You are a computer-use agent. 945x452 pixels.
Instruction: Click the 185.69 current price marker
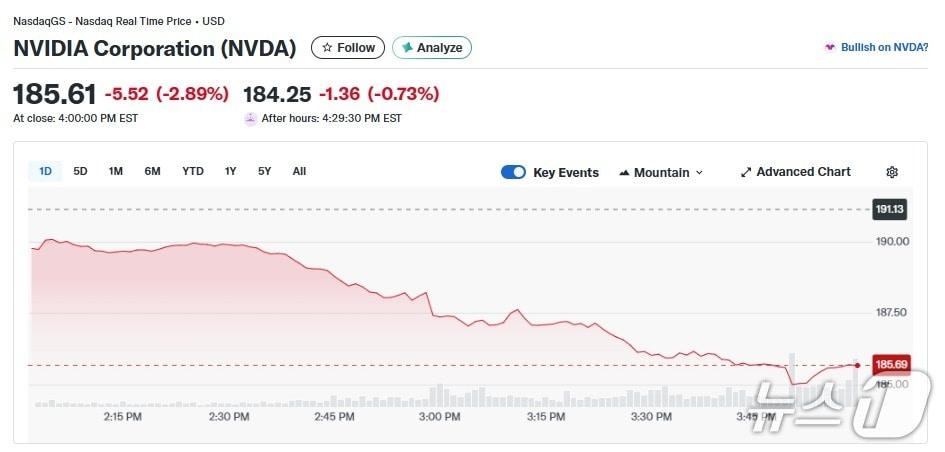pos(890,365)
